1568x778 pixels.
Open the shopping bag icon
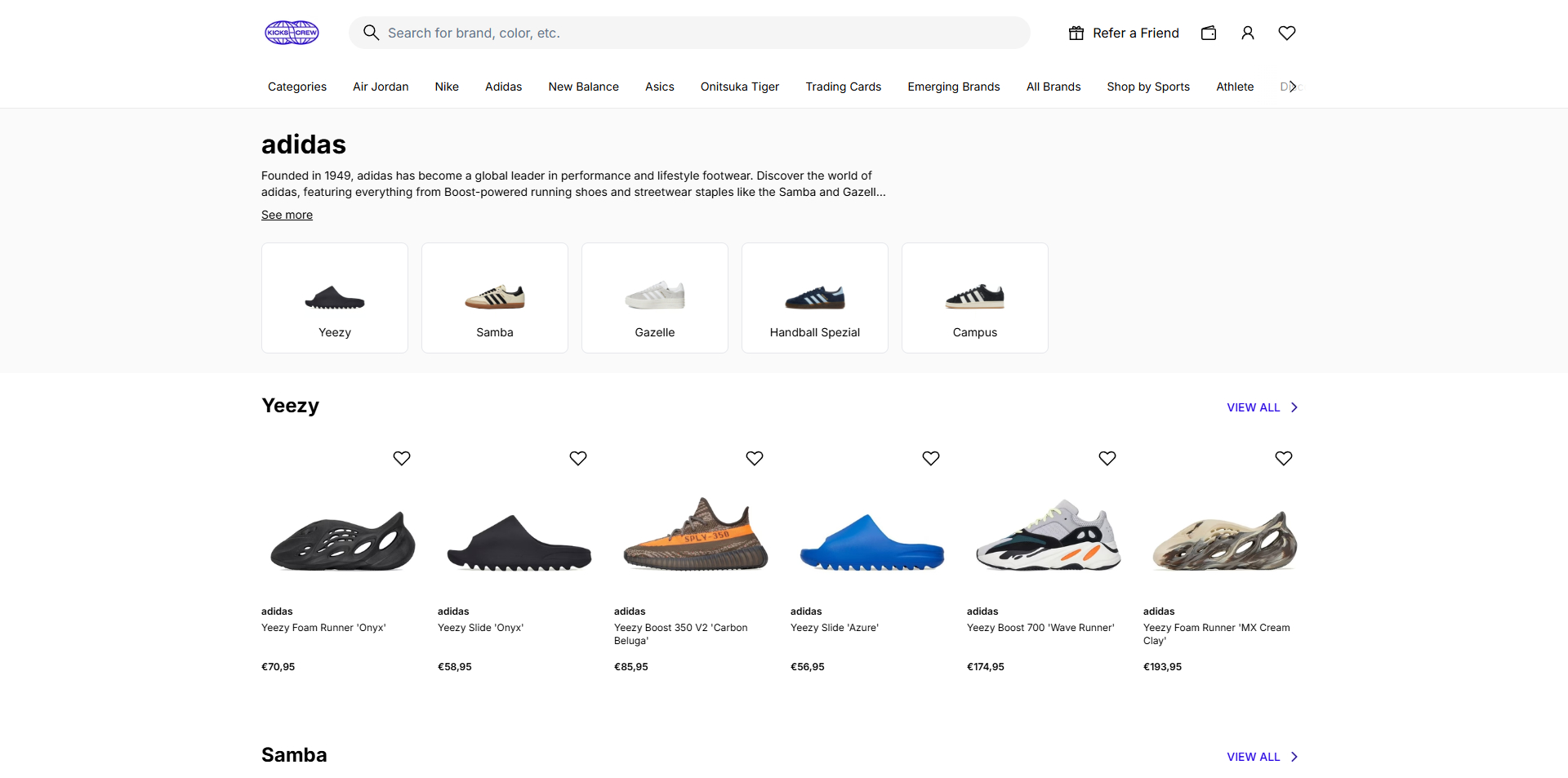[x=1209, y=33]
